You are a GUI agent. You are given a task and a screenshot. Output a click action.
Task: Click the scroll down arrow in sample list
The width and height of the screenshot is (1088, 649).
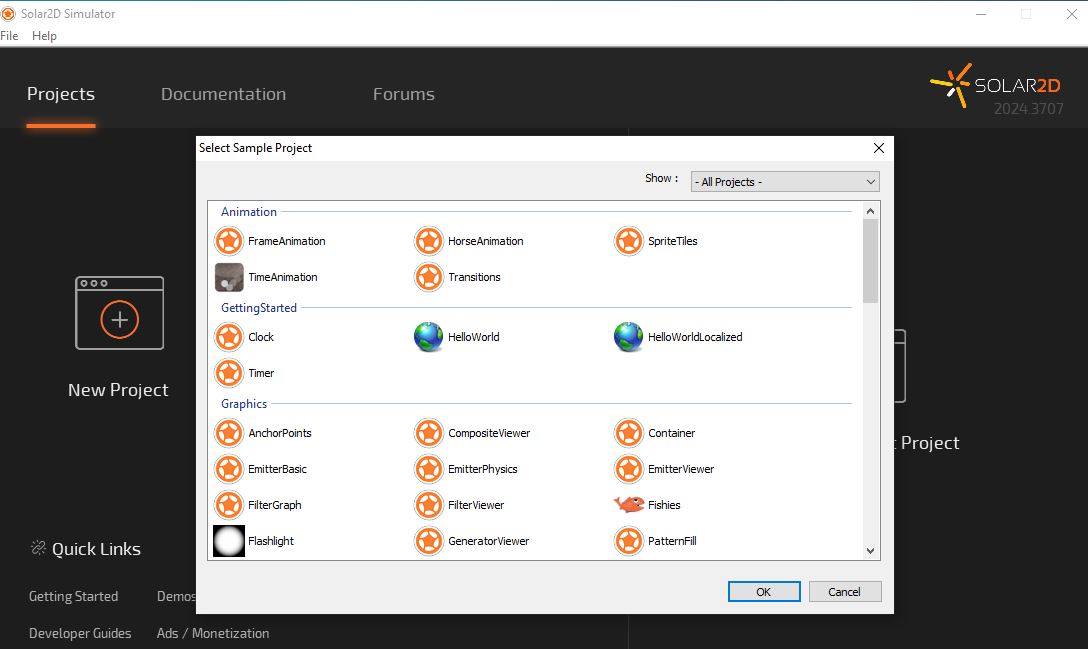click(870, 551)
